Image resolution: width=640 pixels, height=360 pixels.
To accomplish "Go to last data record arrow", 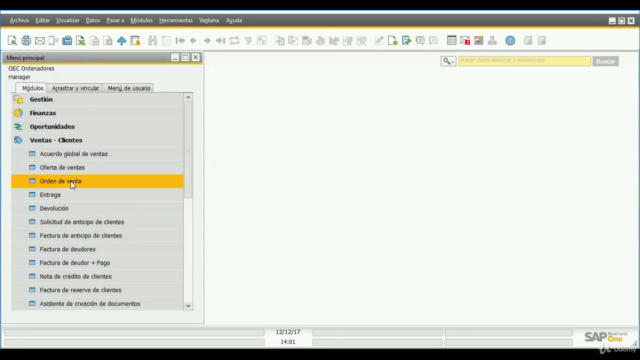I will pos(220,40).
